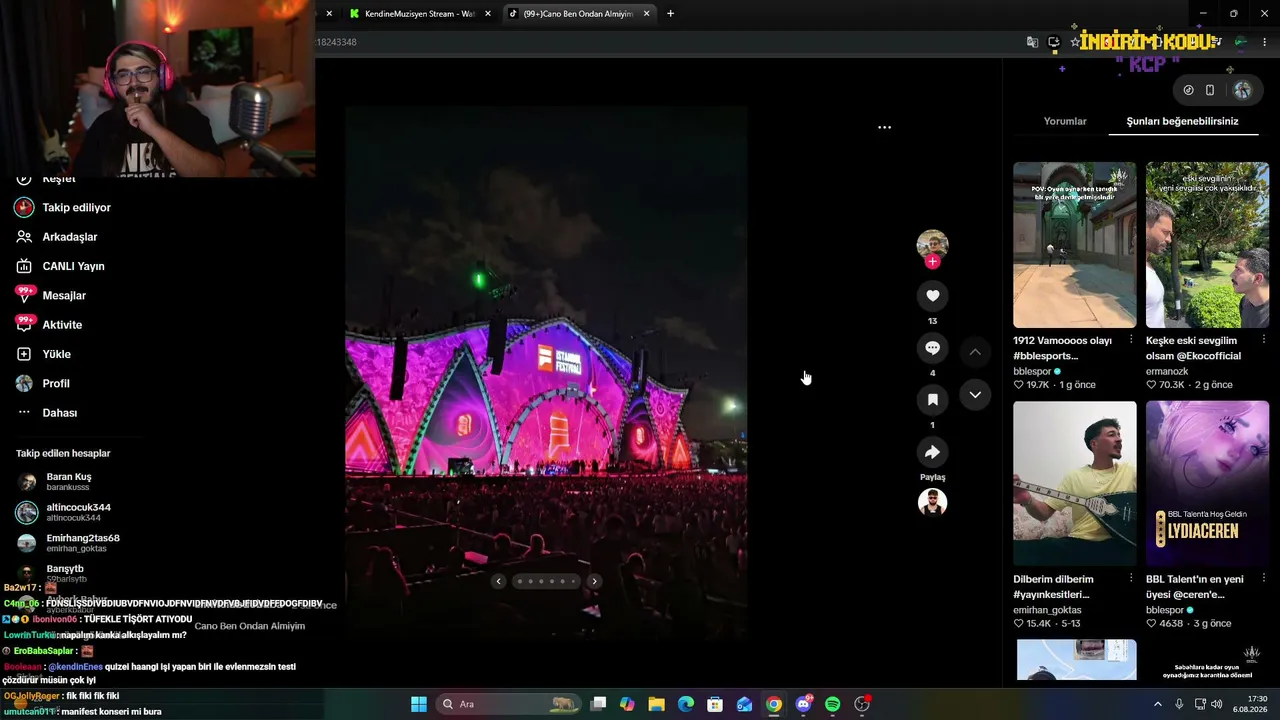The width and height of the screenshot is (1280, 720).
Task: Open options for Dilberim dilberim video
Action: pyautogui.click(x=1131, y=579)
